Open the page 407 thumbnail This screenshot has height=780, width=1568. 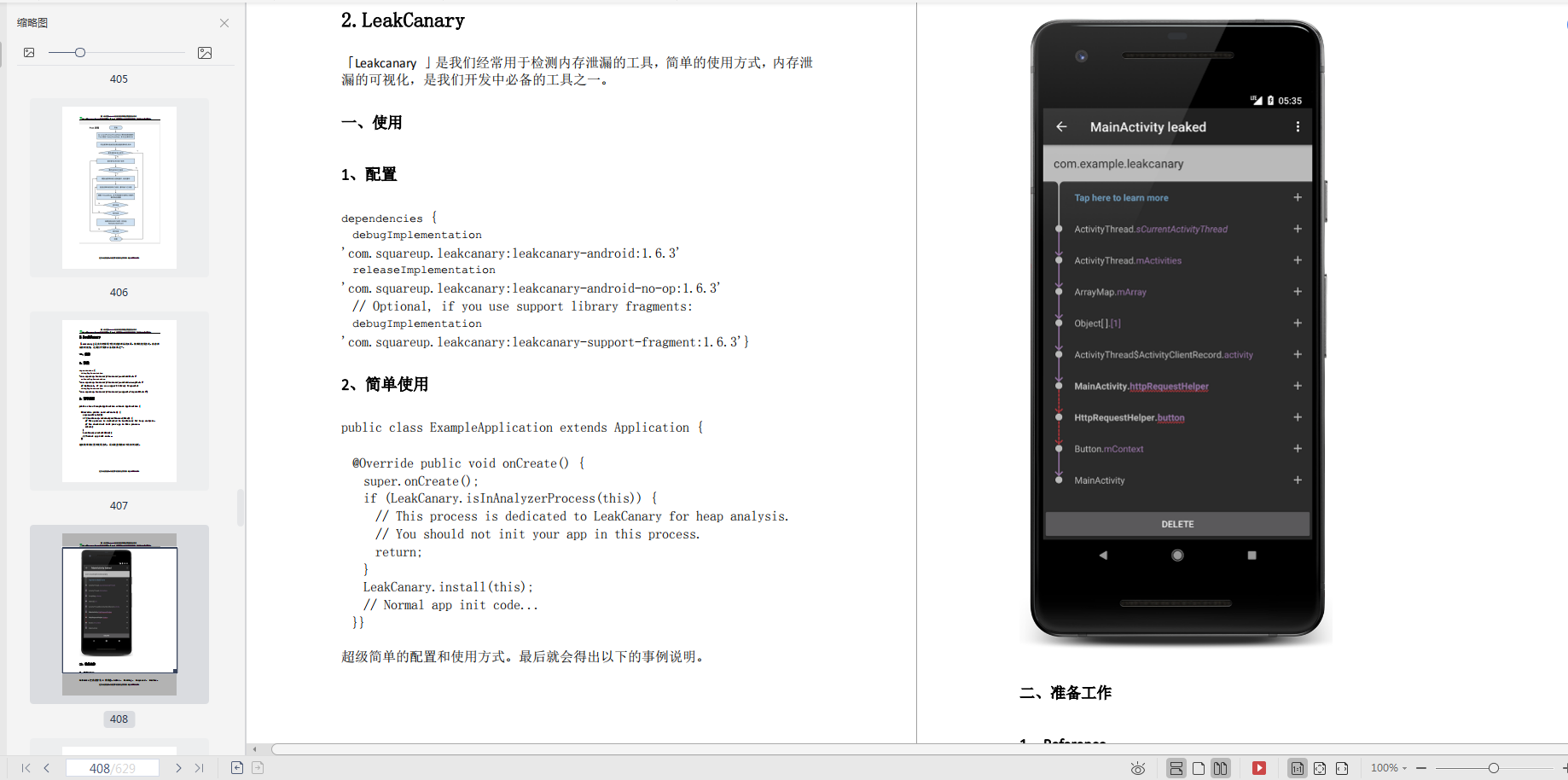tap(119, 401)
